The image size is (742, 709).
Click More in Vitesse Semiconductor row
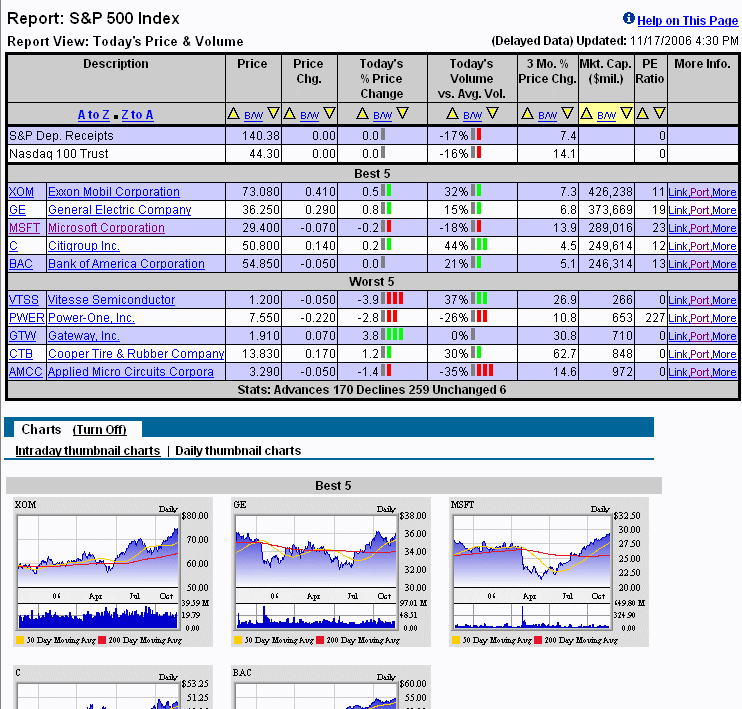click(724, 300)
